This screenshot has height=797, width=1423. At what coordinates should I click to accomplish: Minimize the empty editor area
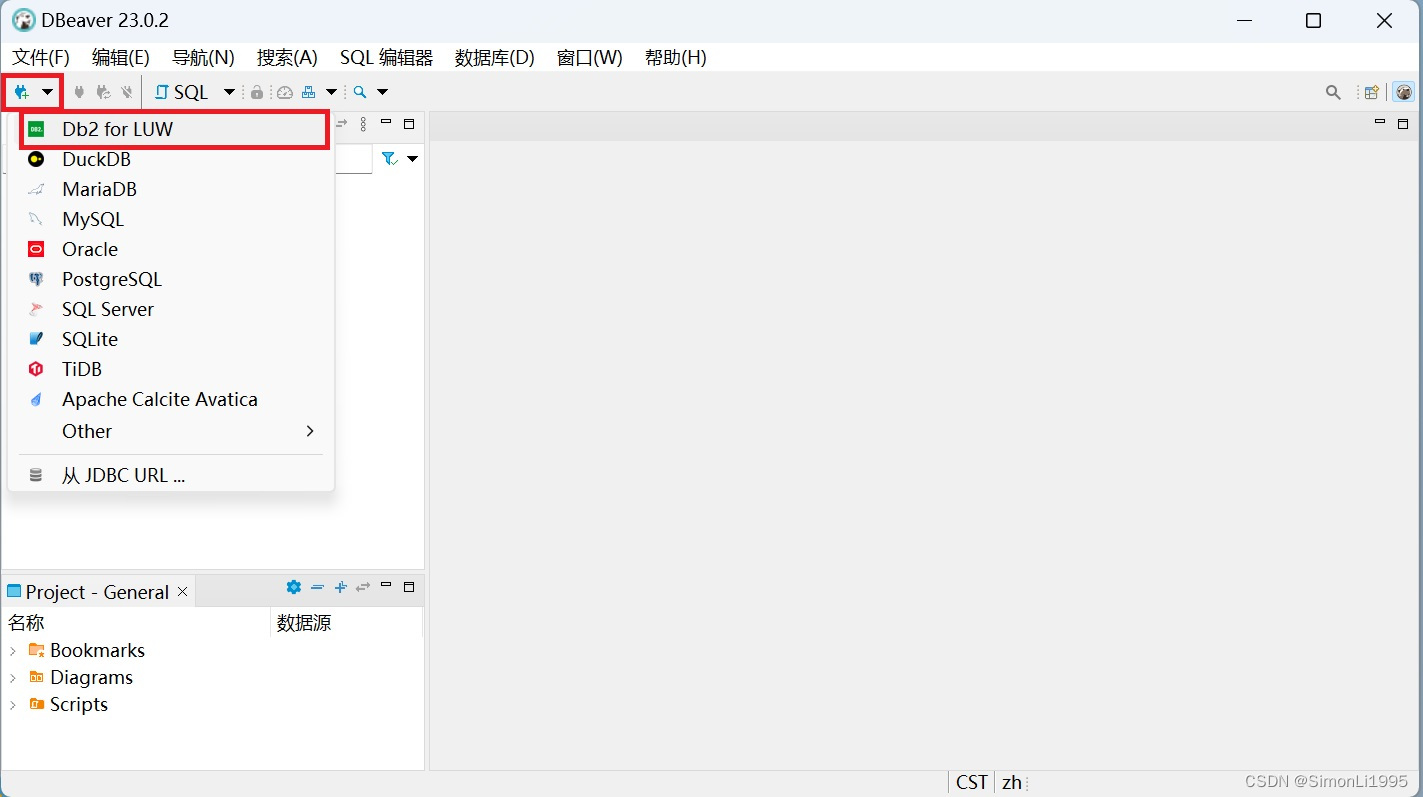pyautogui.click(x=1380, y=122)
